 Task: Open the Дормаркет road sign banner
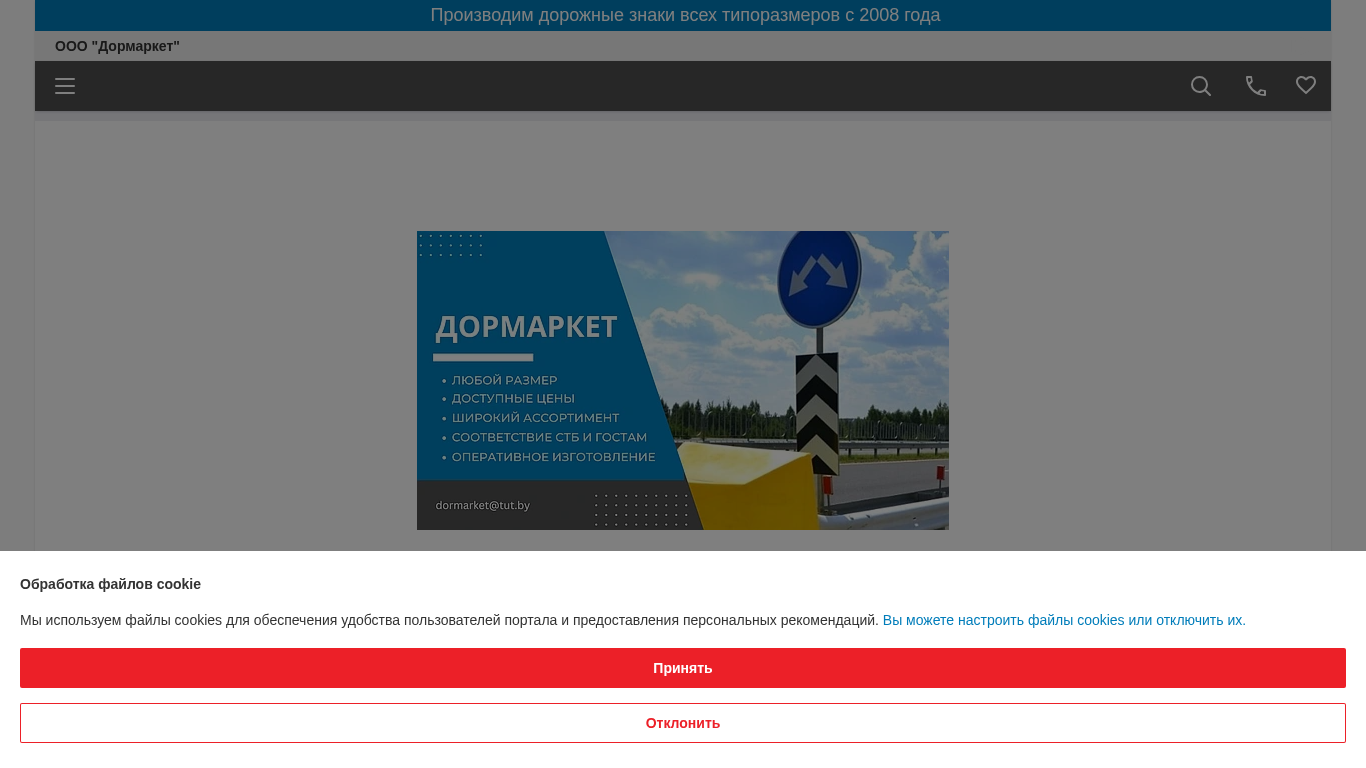point(683,380)
